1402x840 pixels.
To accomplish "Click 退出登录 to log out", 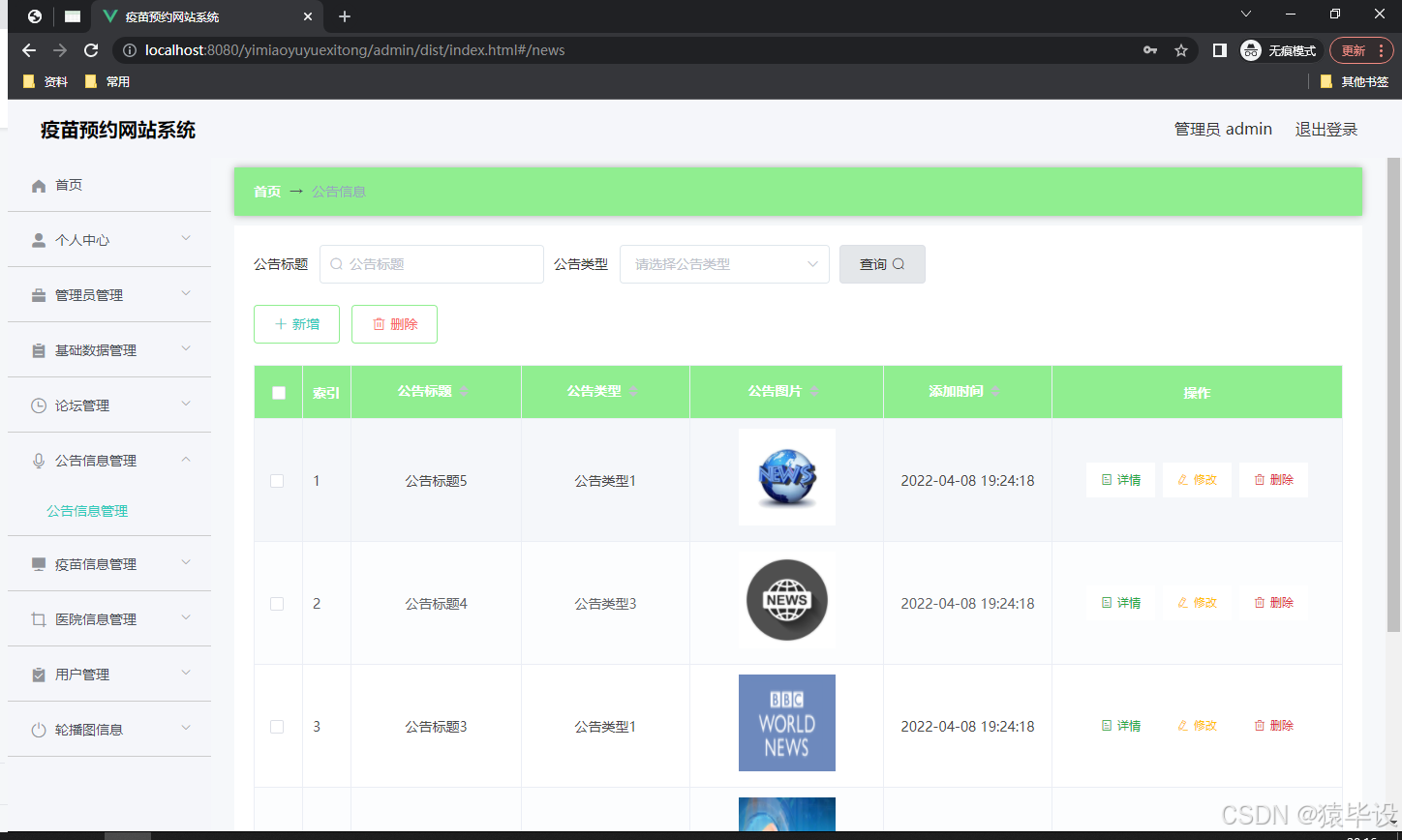I will [x=1326, y=130].
